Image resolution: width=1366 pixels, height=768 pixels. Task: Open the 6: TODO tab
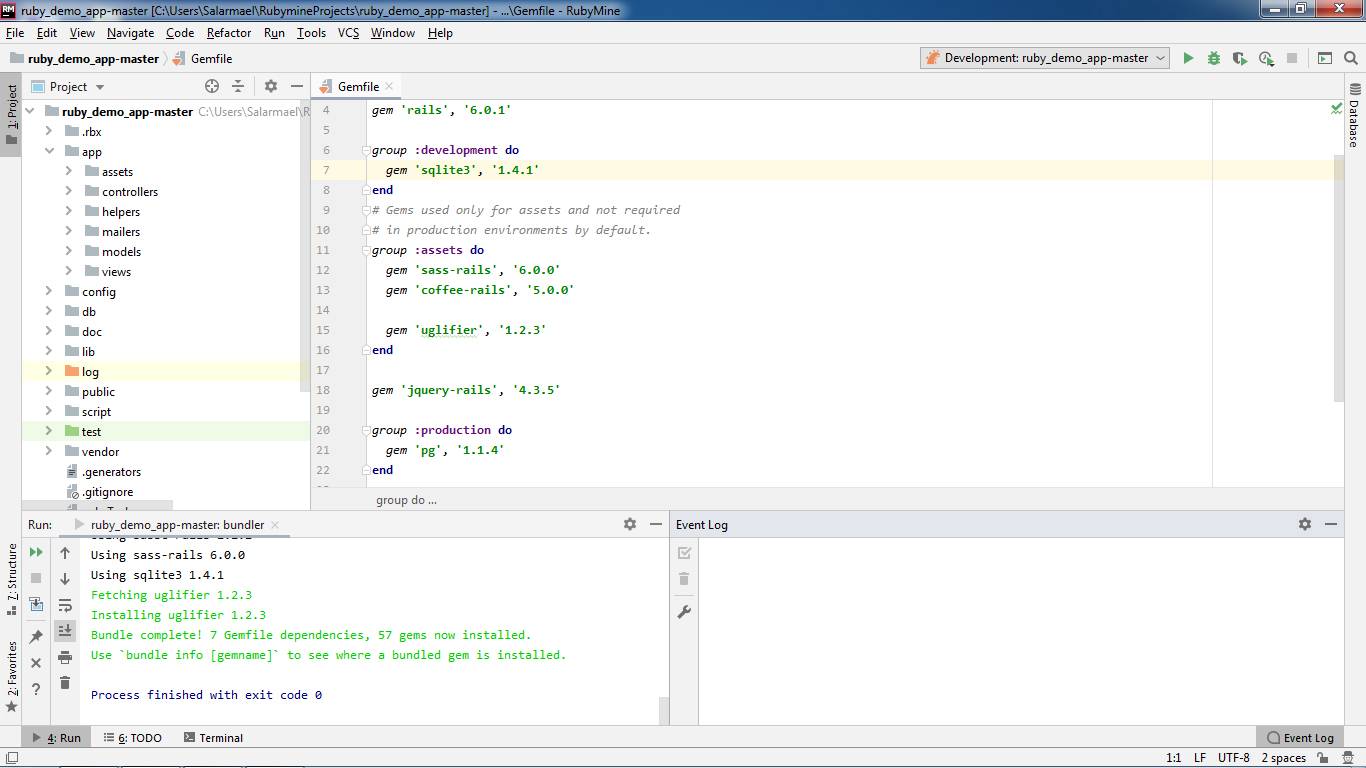point(131,738)
